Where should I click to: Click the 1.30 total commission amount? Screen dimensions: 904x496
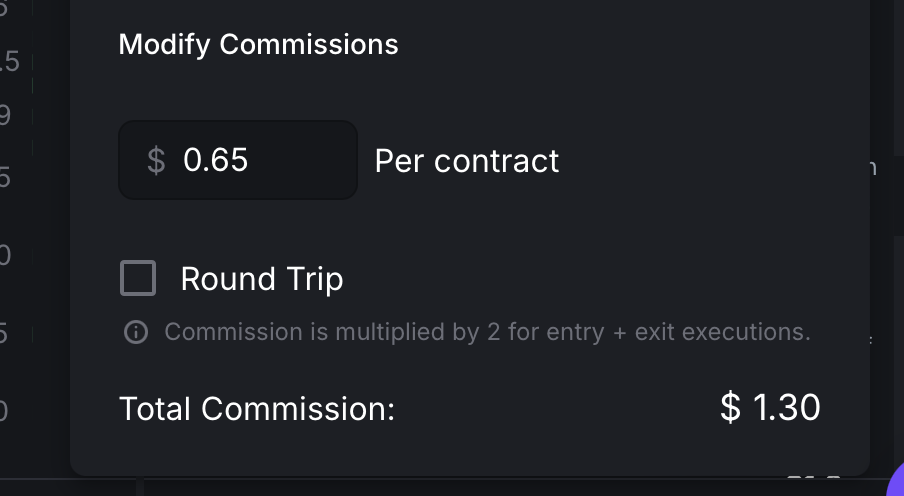pos(786,408)
